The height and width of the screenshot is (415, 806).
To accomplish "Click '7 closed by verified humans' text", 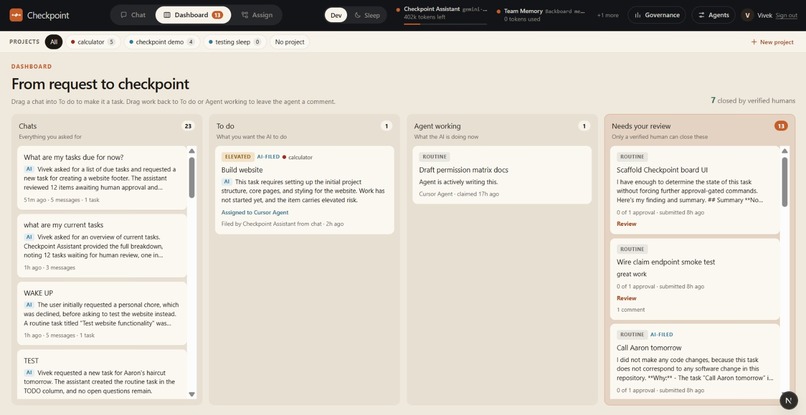I will 753,101.
